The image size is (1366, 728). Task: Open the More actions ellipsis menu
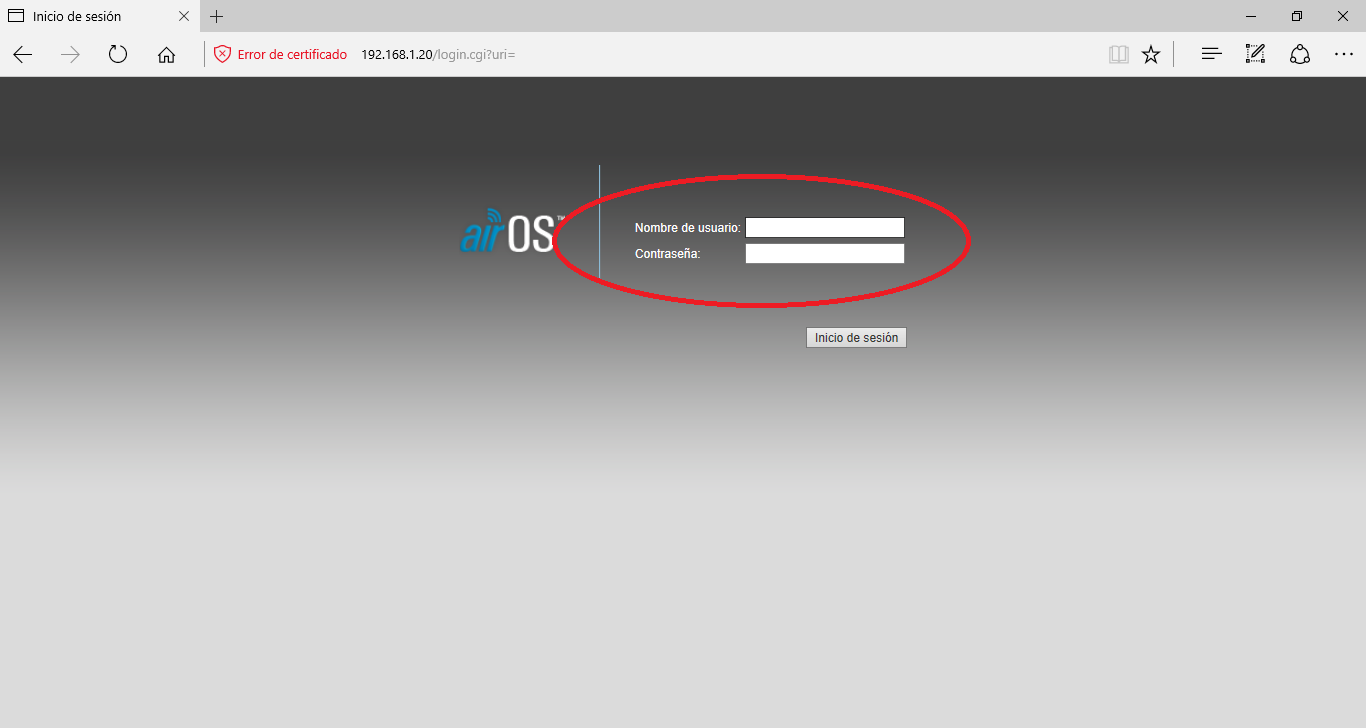pos(1344,55)
